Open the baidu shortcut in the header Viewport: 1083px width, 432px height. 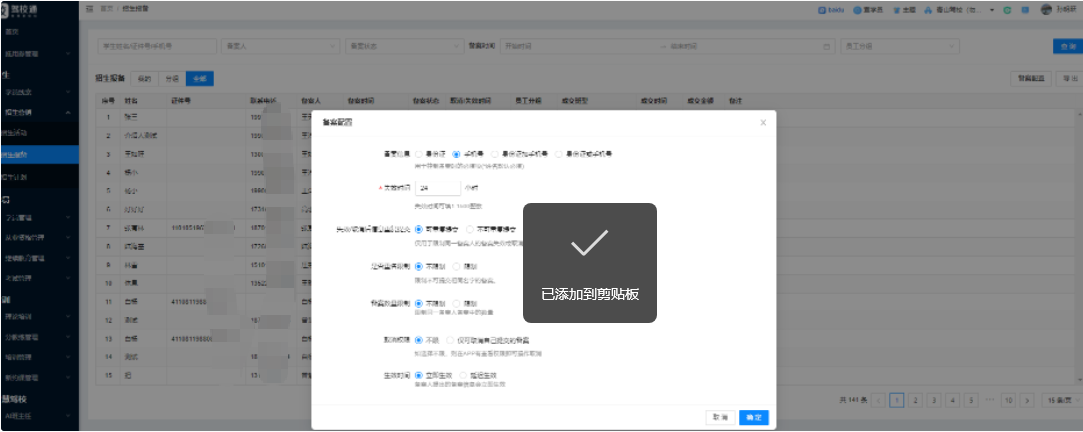[x=832, y=10]
